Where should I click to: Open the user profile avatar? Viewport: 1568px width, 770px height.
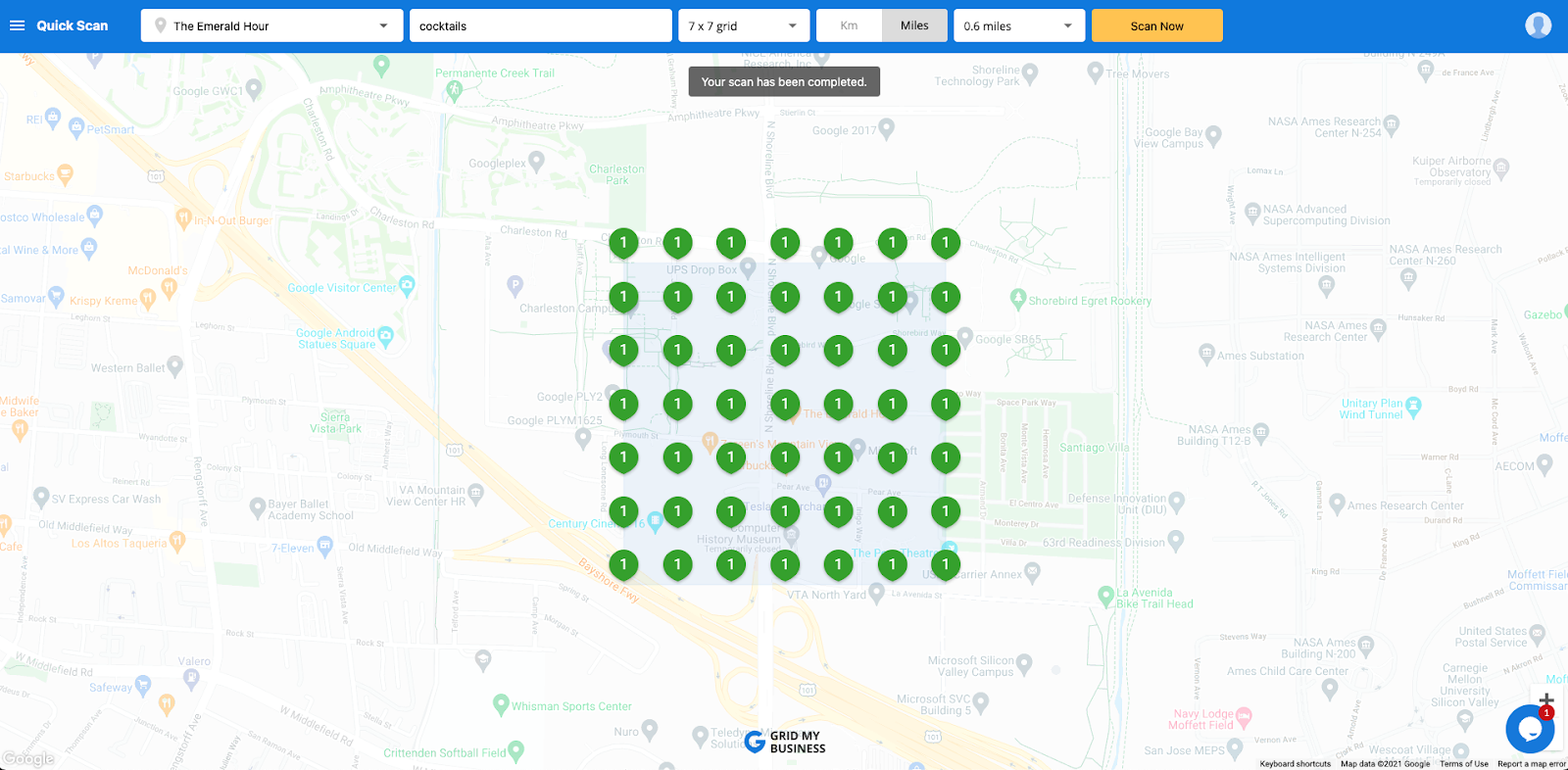pyautogui.click(x=1539, y=25)
